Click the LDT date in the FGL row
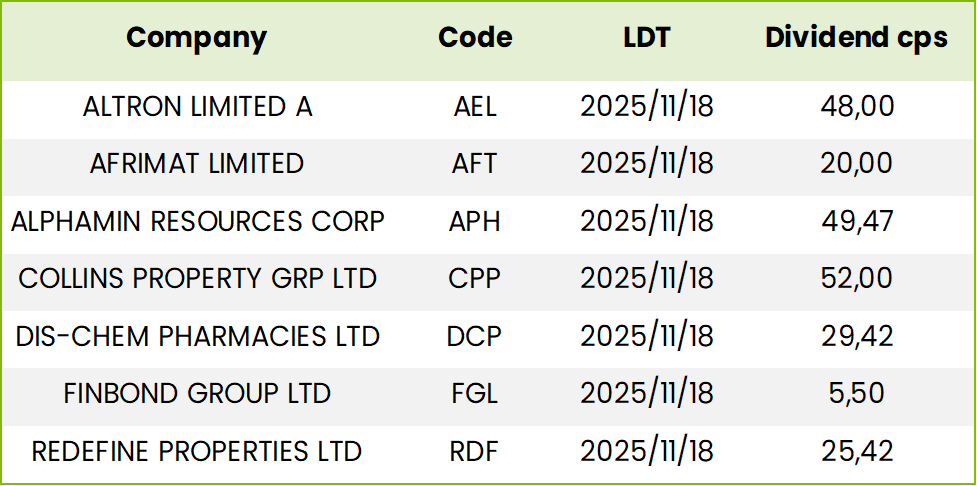 (x=647, y=394)
